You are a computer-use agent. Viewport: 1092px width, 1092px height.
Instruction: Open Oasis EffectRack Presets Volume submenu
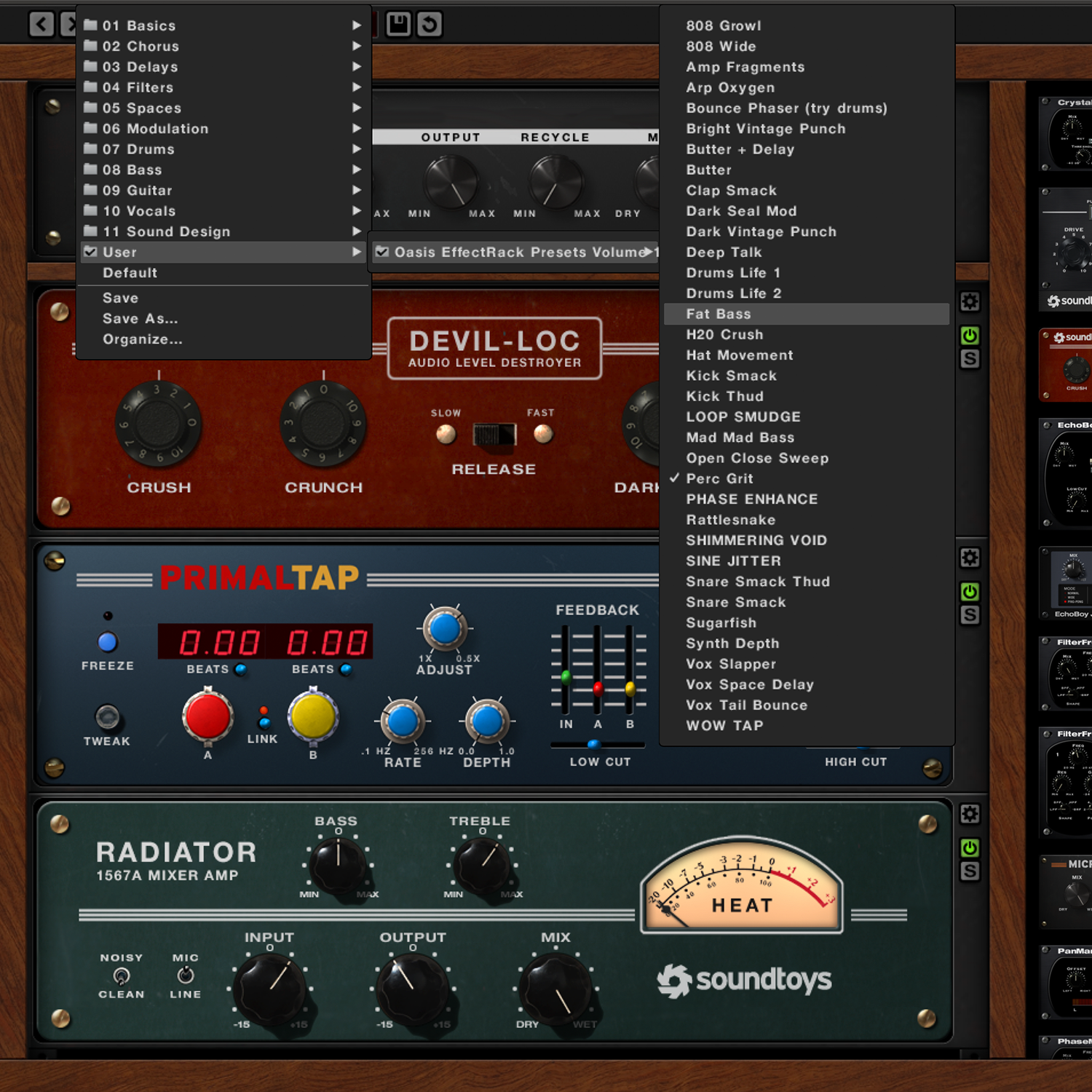pos(515,252)
